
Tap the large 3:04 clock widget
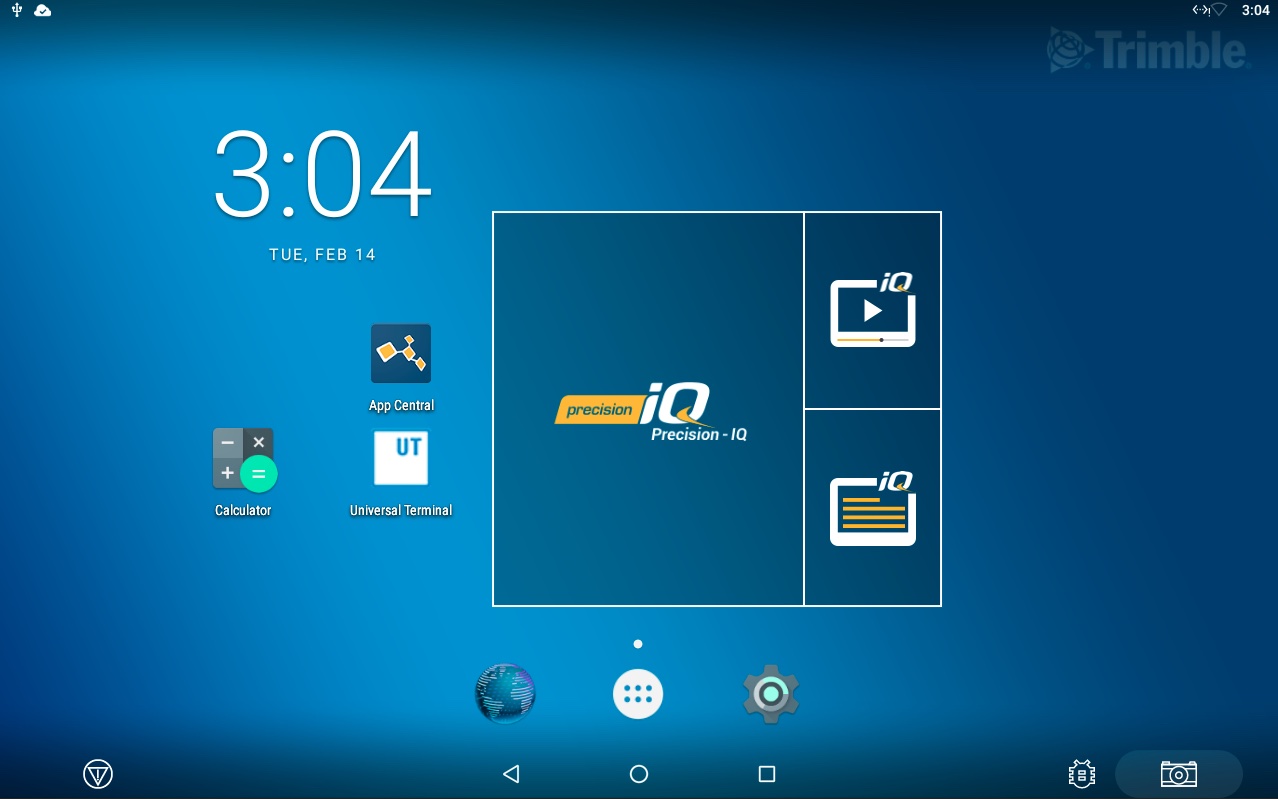pos(323,175)
